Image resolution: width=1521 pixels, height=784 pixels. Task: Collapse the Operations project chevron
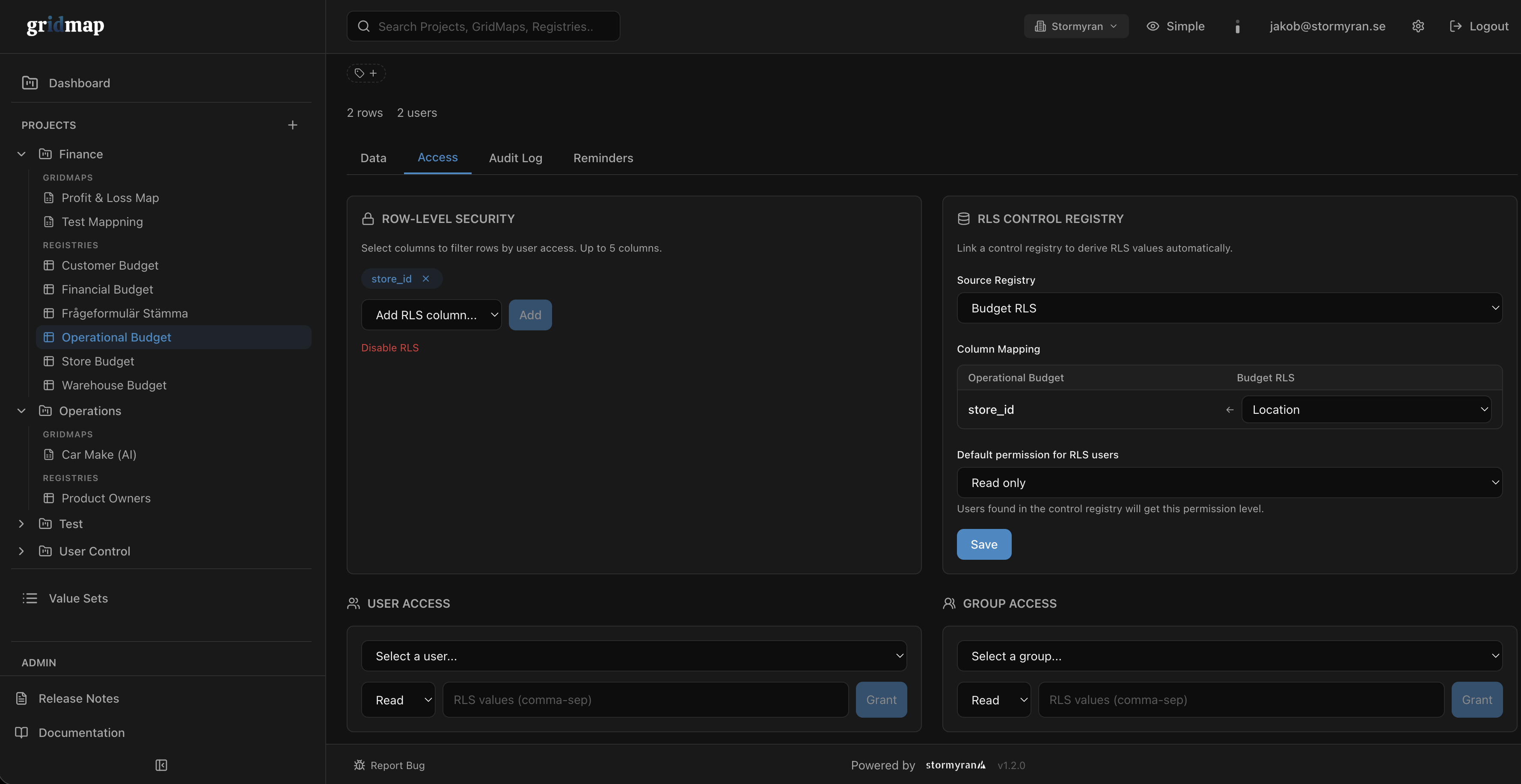click(x=21, y=411)
